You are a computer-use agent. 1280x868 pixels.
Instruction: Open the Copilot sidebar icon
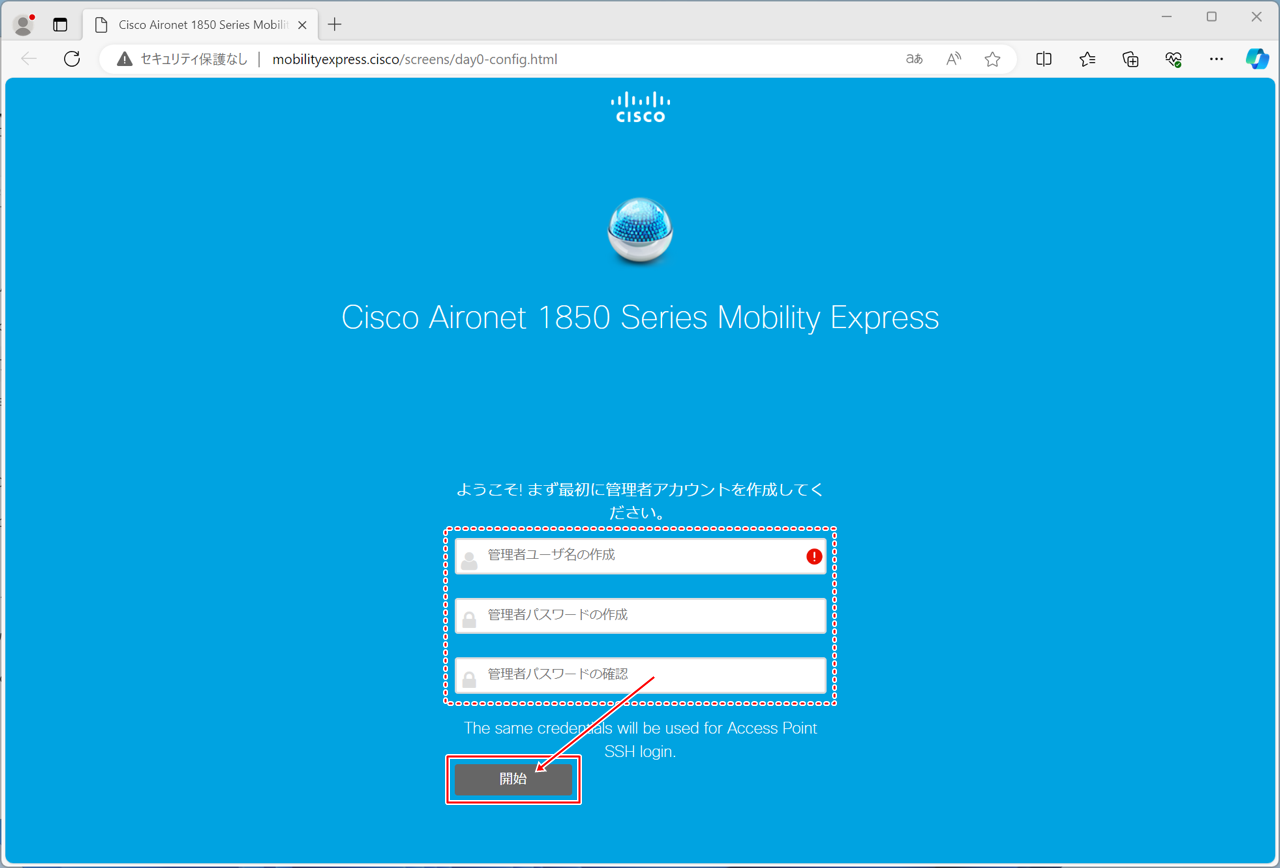pyautogui.click(x=1257, y=59)
